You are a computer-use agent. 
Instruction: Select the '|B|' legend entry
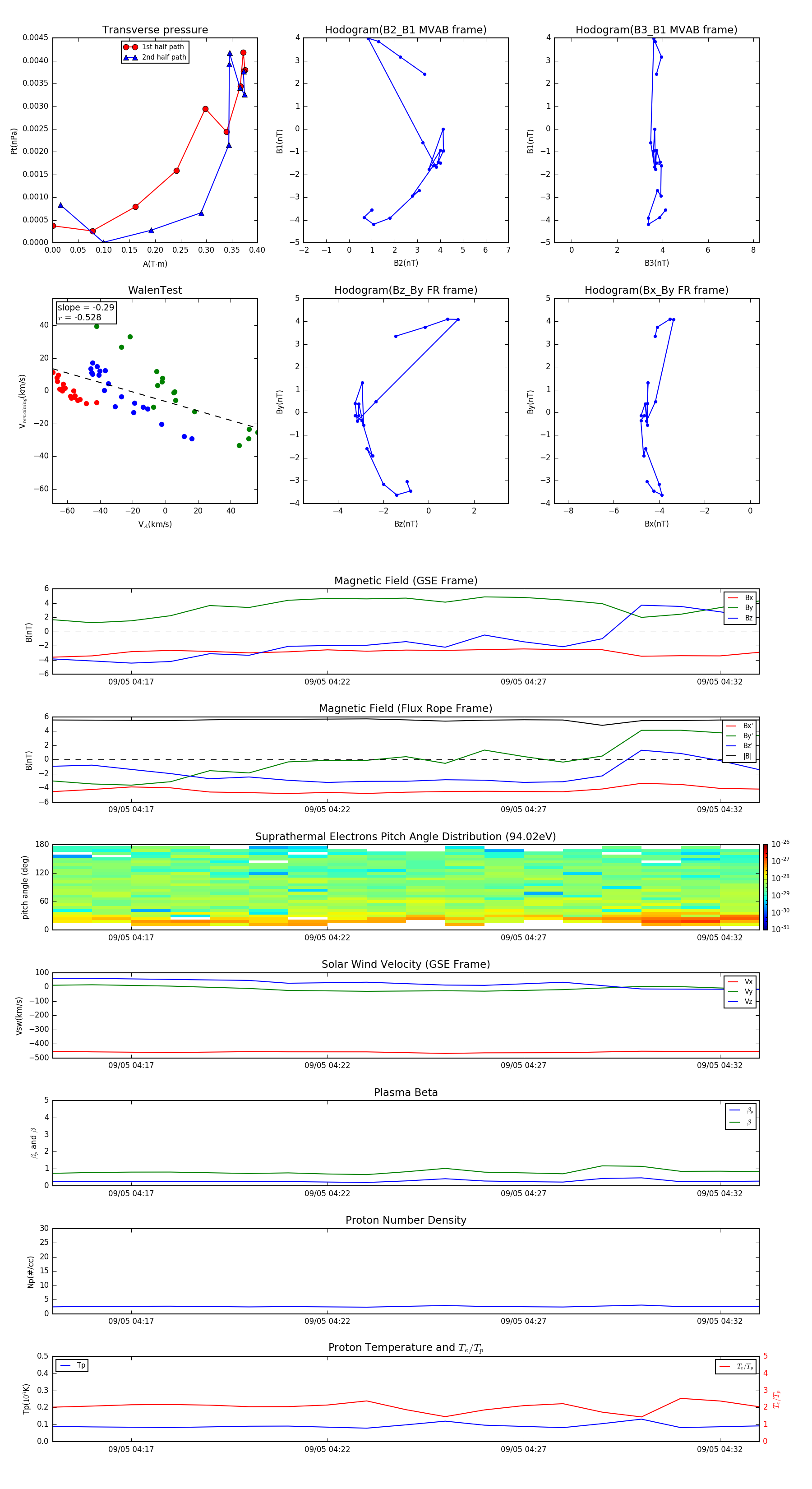(740, 756)
